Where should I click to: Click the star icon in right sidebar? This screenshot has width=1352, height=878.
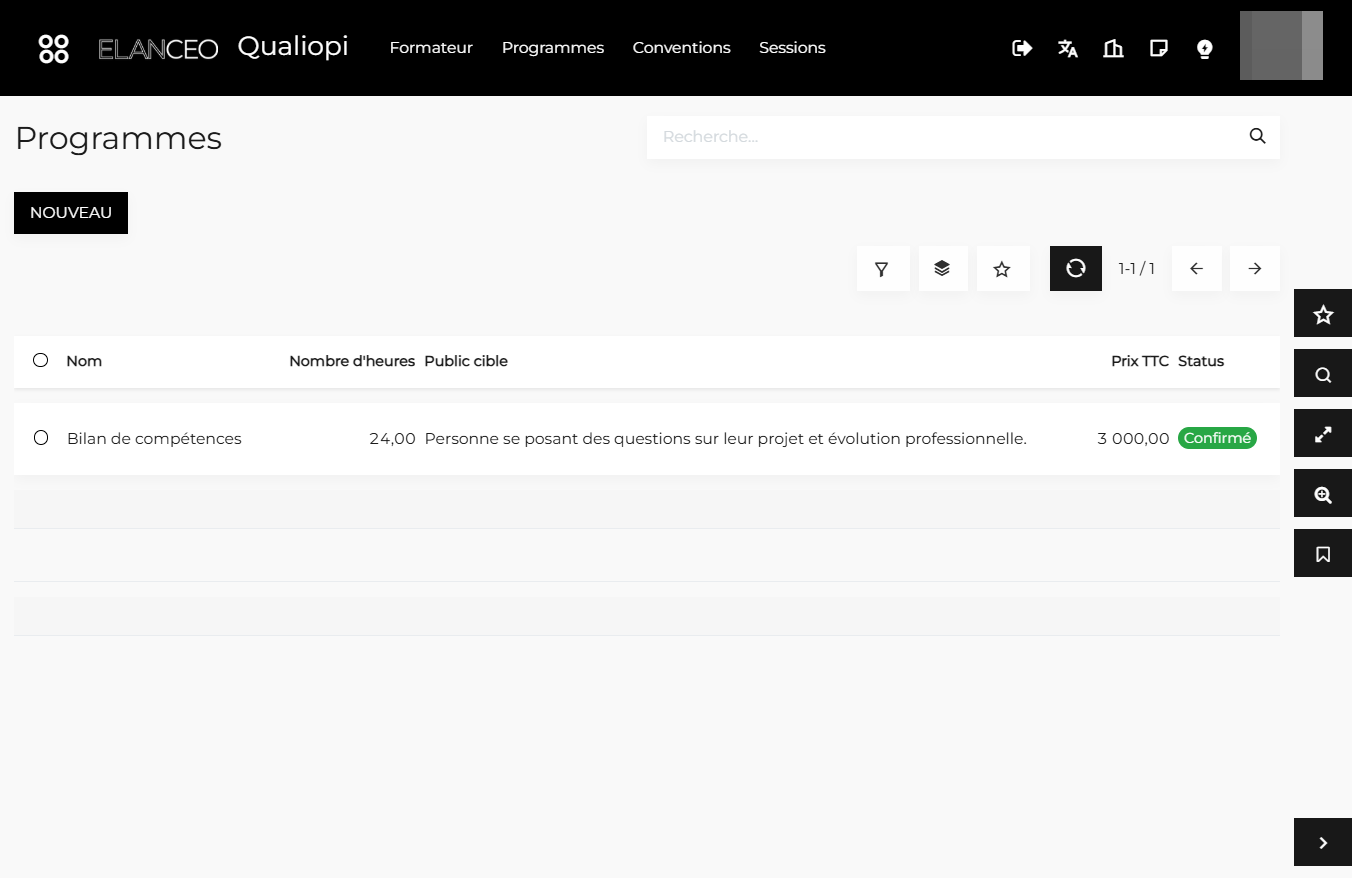pyautogui.click(x=1323, y=313)
